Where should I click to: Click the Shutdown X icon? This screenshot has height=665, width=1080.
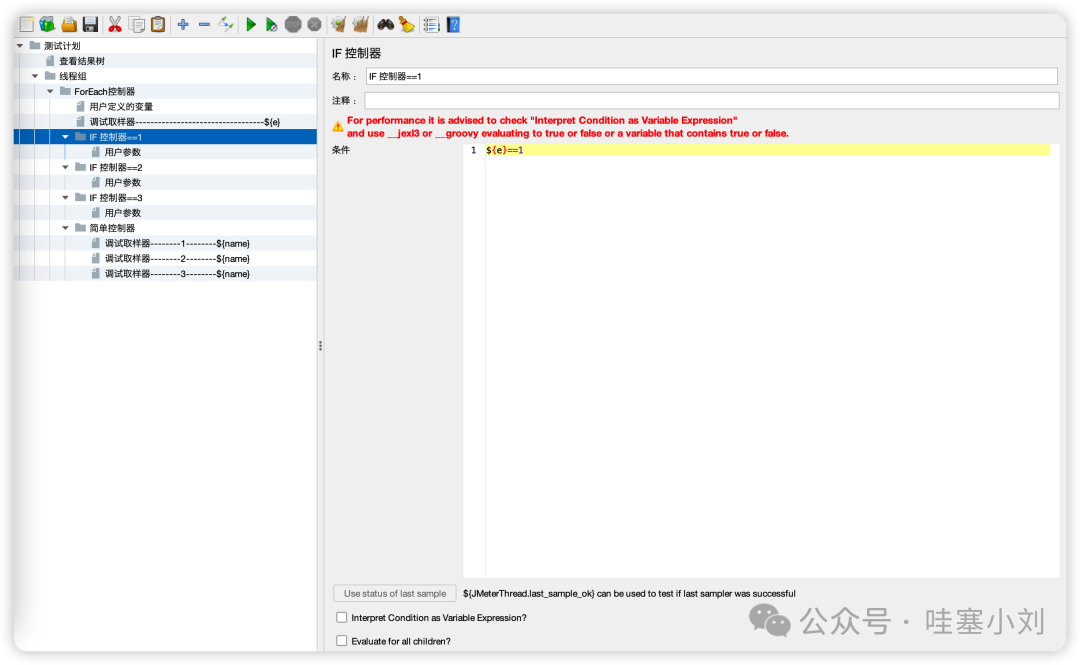coord(314,25)
